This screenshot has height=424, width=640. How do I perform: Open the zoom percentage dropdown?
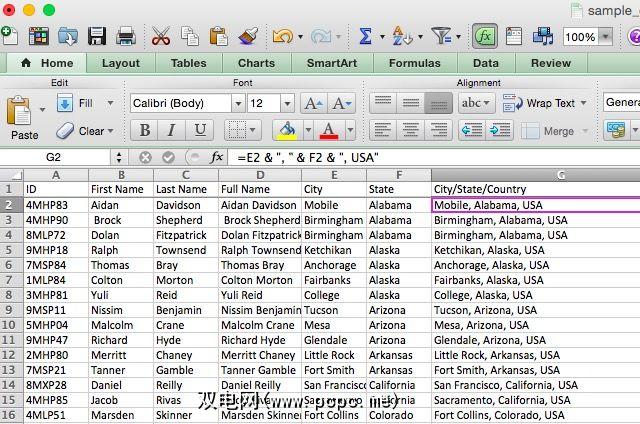(x=606, y=37)
